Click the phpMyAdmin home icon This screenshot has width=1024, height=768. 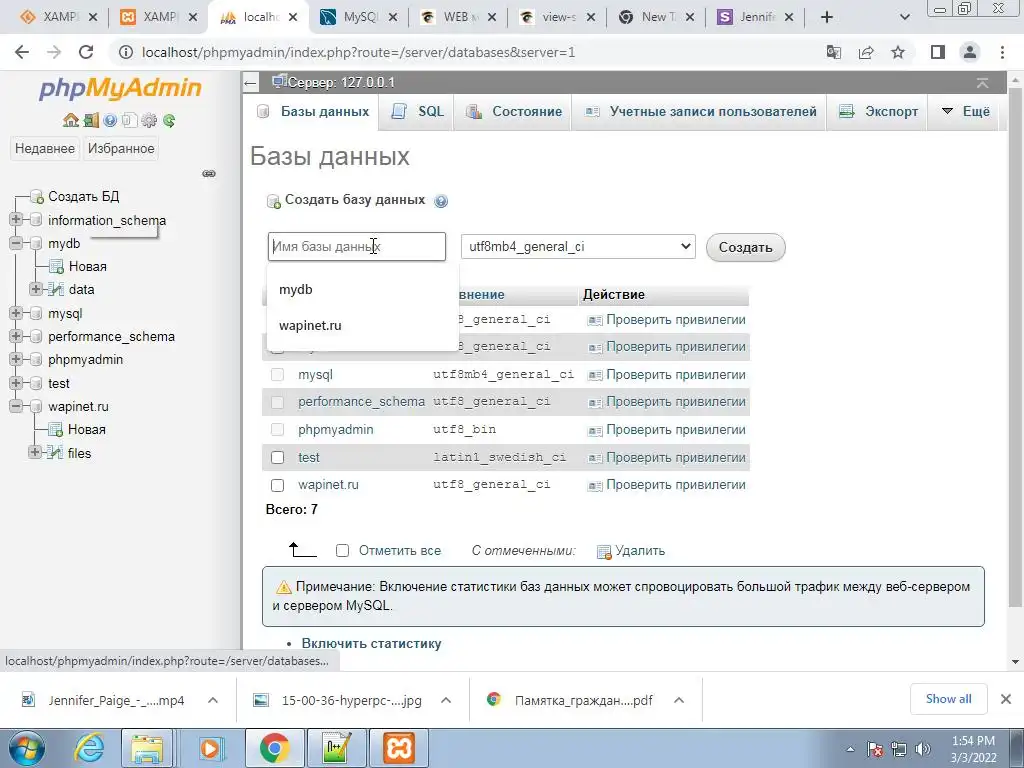tap(71, 120)
